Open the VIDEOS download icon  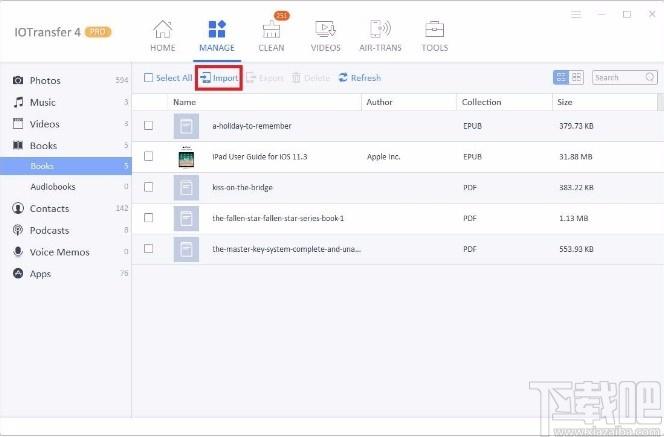[325, 29]
